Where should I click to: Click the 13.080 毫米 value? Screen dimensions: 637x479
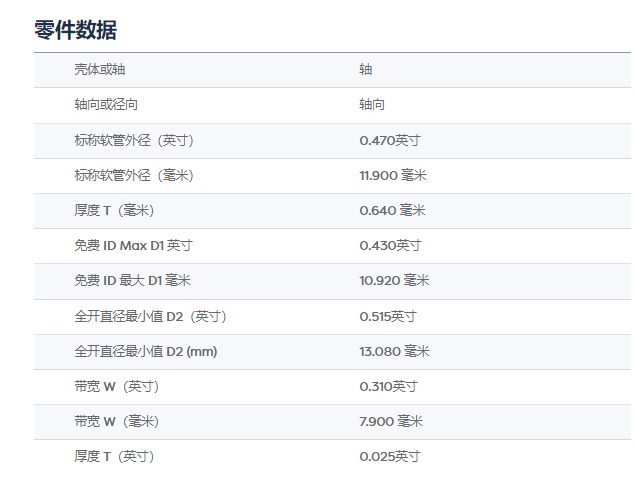[394, 351]
